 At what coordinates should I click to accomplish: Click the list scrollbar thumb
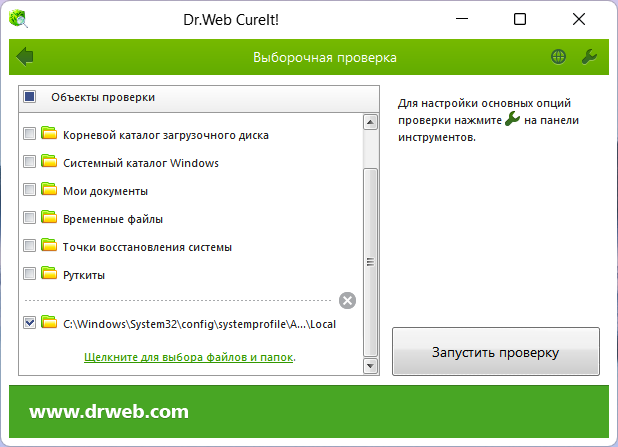pyautogui.click(x=370, y=262)
